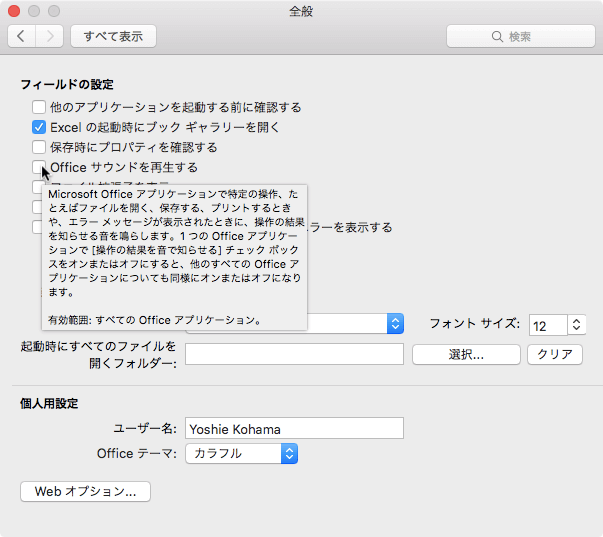The image size is (603, 537).
Task: Click the フォント サイズ value field showing 12
Action: point(548,325)
